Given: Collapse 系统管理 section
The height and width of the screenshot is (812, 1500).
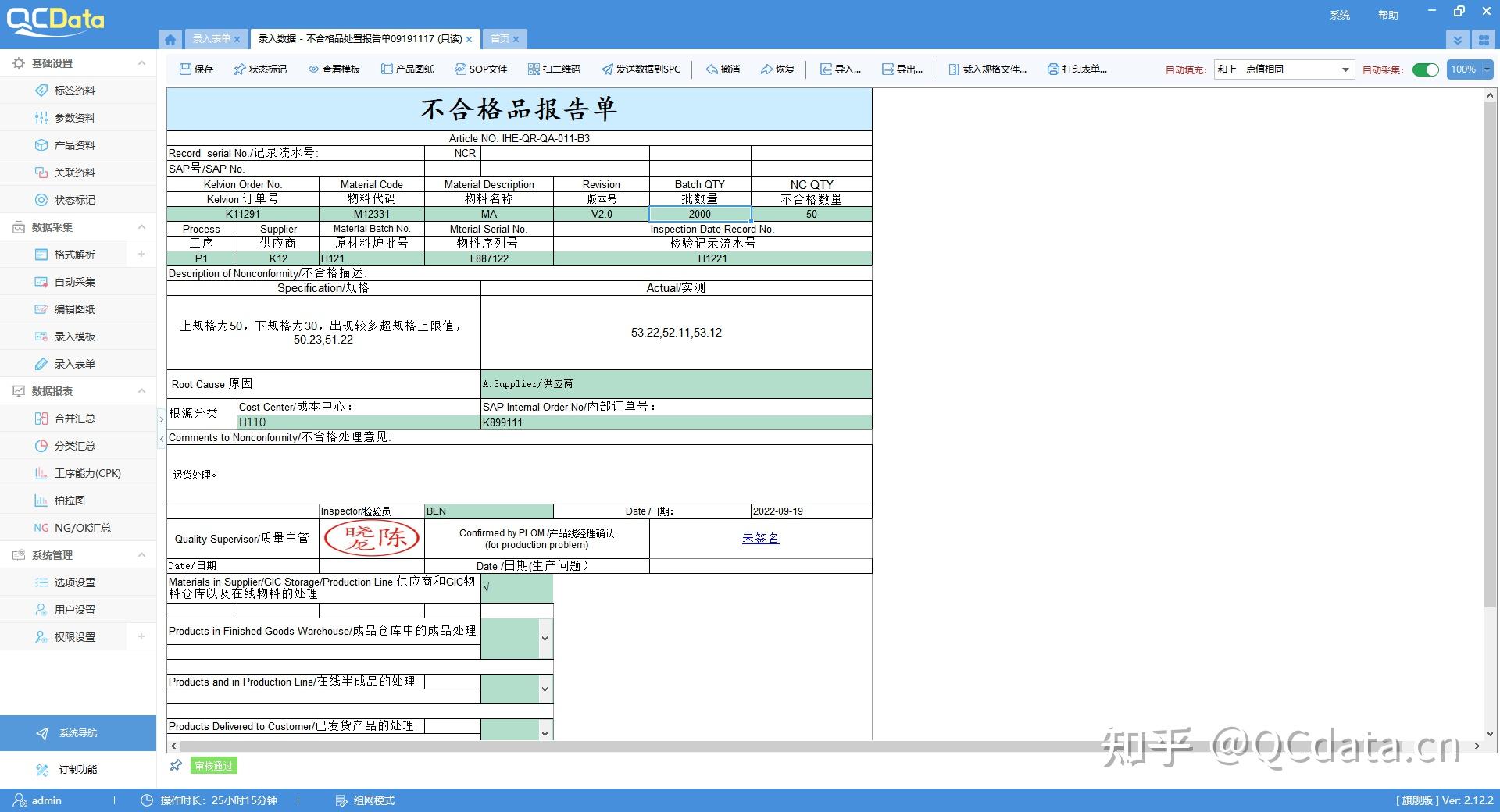Looking at the screenshot, I should coord(141,555).
